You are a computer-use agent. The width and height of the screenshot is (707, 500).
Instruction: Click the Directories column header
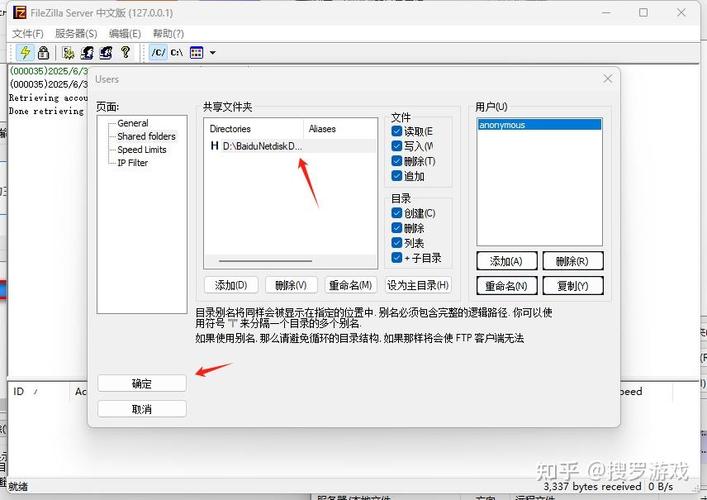click(x=254, y=129)
